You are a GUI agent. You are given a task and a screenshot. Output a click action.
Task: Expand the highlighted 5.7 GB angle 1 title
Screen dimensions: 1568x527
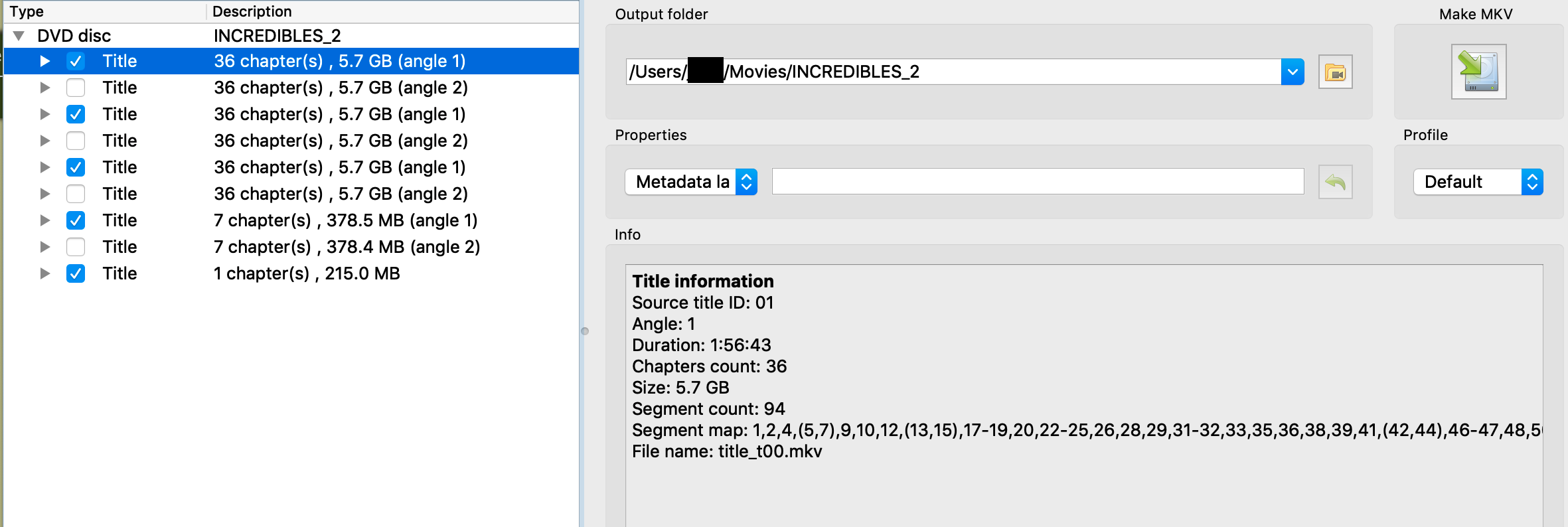coord(45,61)
